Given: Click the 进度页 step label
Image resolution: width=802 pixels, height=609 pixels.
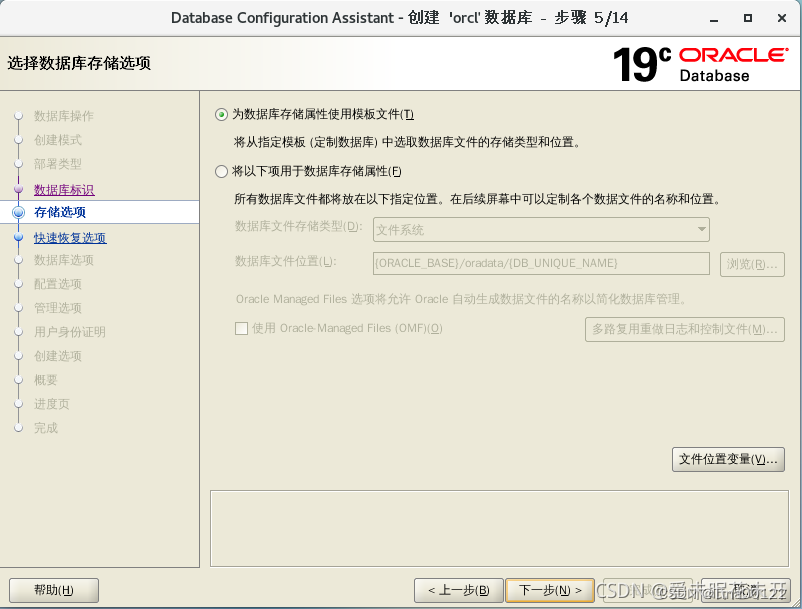Looking at the screenshot, I should 52,404.
